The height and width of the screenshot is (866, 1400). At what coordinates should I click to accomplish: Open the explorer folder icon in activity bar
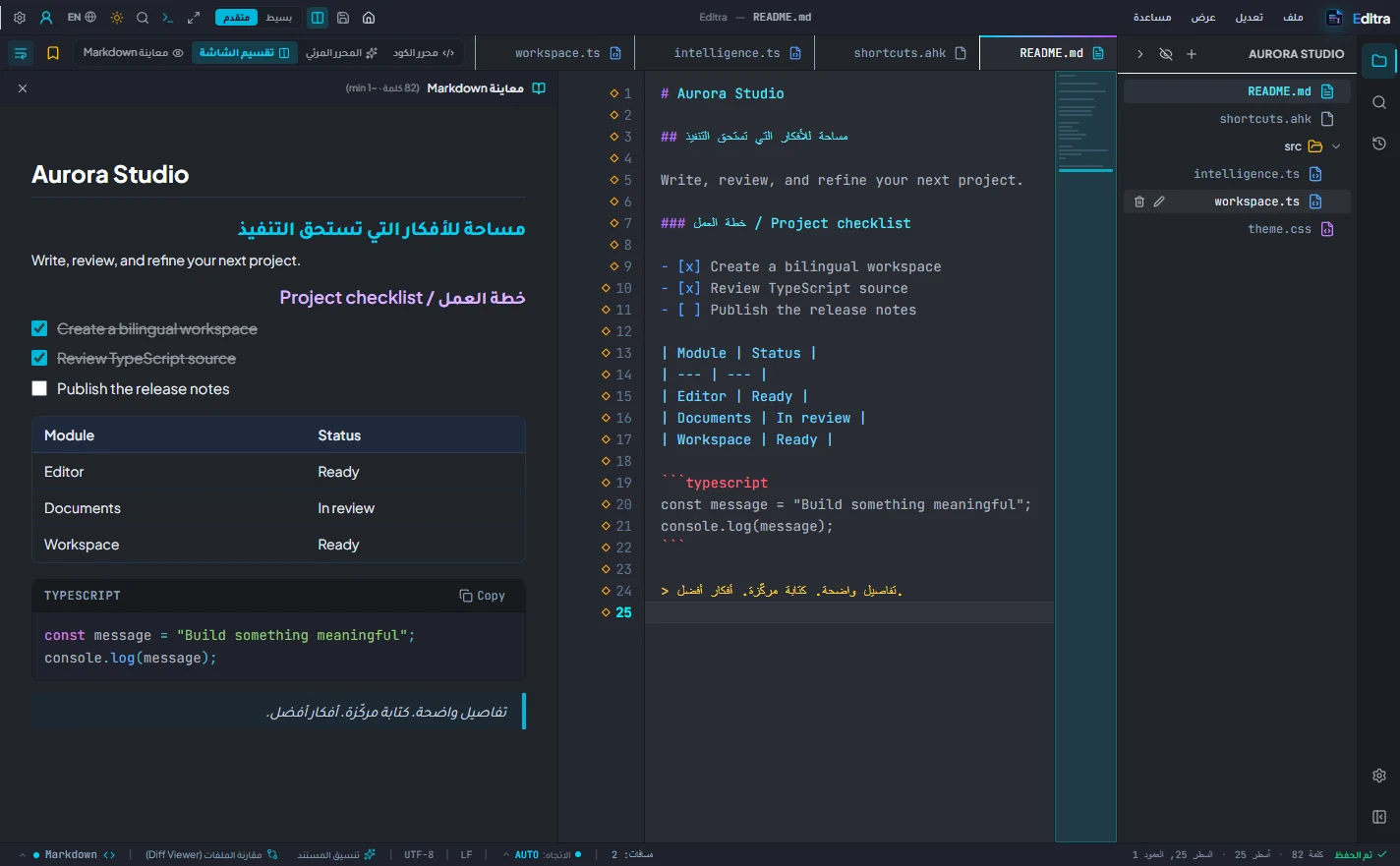[x=1379, y=61]
